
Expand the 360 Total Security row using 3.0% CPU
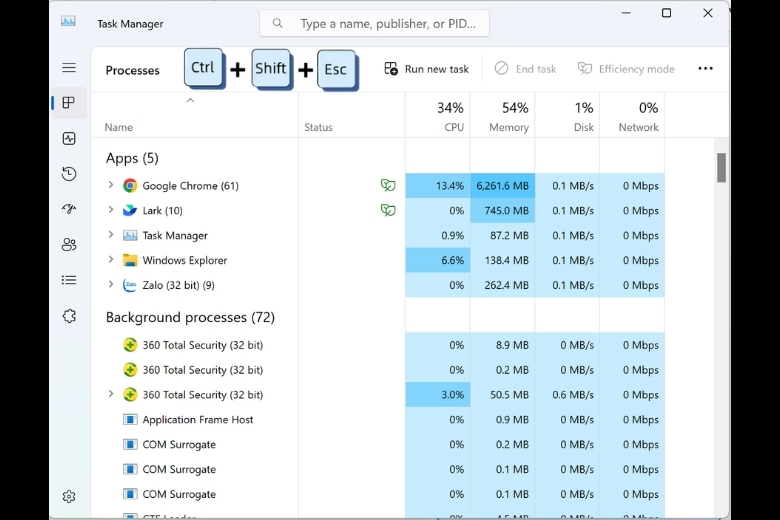pyautogui.click(x=110, y=394)
